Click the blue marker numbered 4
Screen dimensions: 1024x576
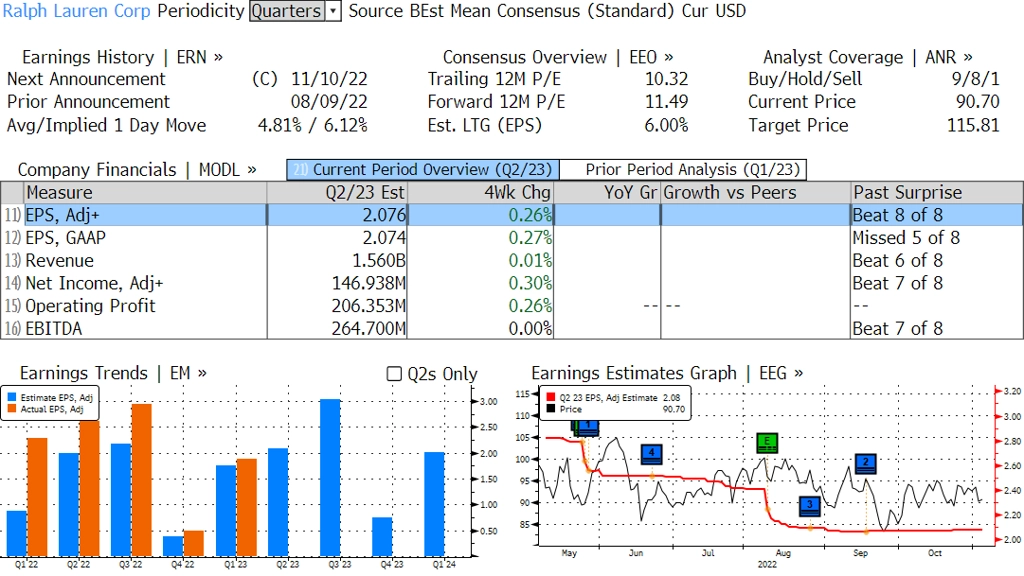(x=651, y=454)
